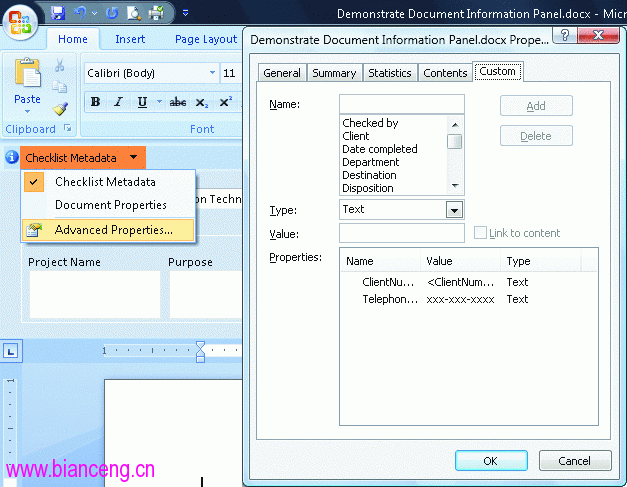The width and height of the screenshot is (627, 487).
Task: Switch to the Home ribbon tab
Action: pyautogui.click(x=73, y=39)
